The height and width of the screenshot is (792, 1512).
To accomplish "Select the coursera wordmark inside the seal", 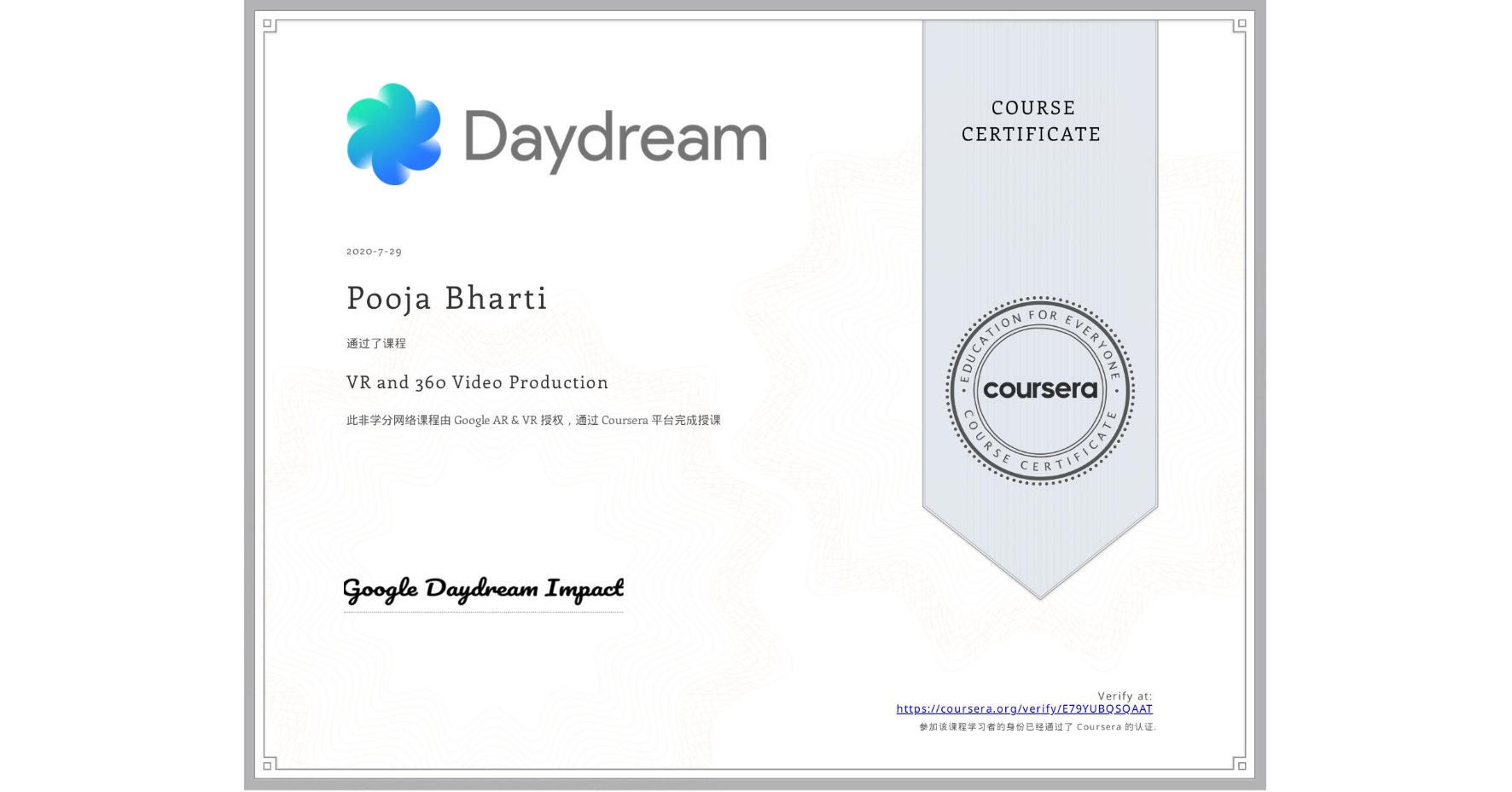I will point(1040,388).
